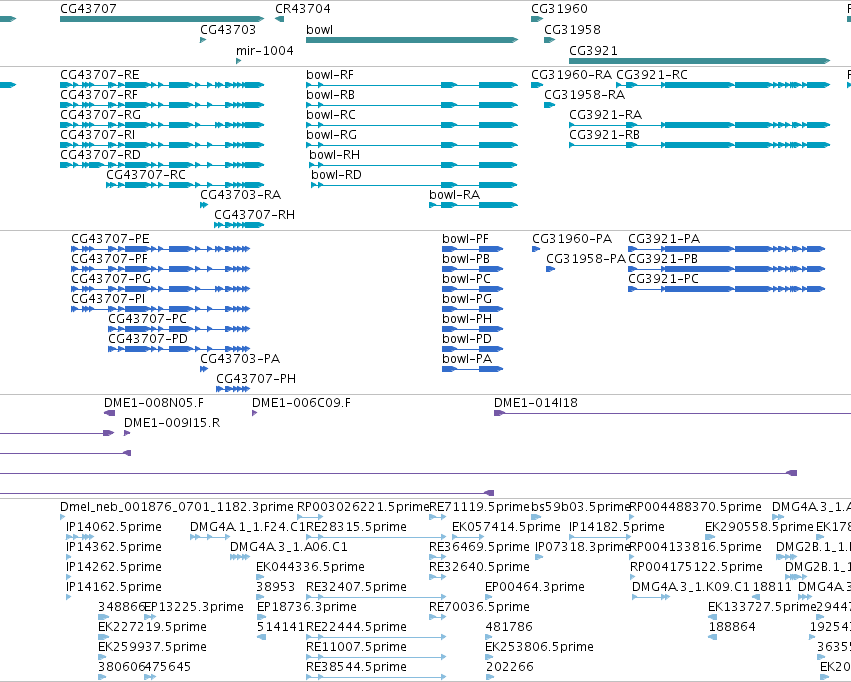
Task: Select CG43707-RH transcript glyph
Action: tap(239, 225)
